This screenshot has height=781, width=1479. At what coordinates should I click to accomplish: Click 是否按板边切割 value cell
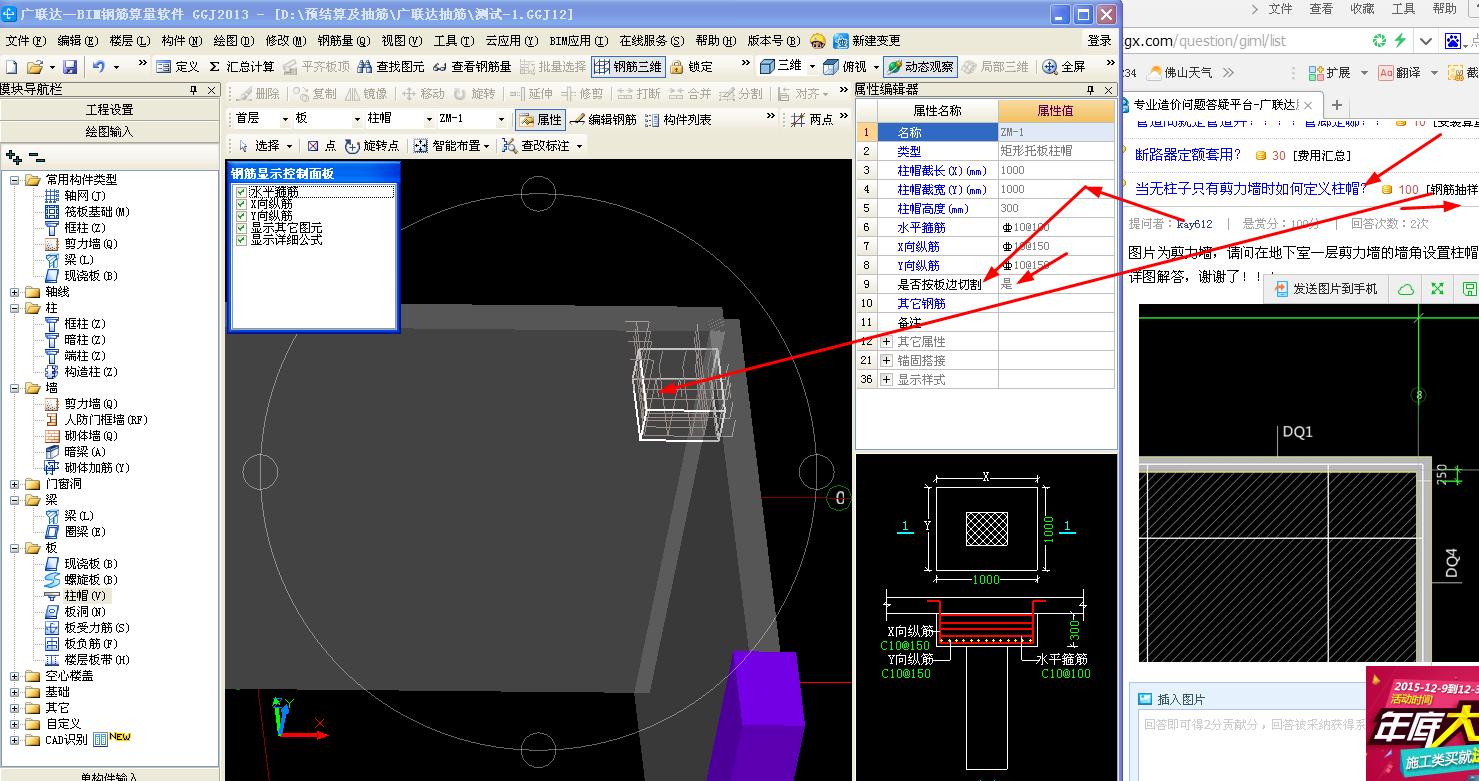1056,285
